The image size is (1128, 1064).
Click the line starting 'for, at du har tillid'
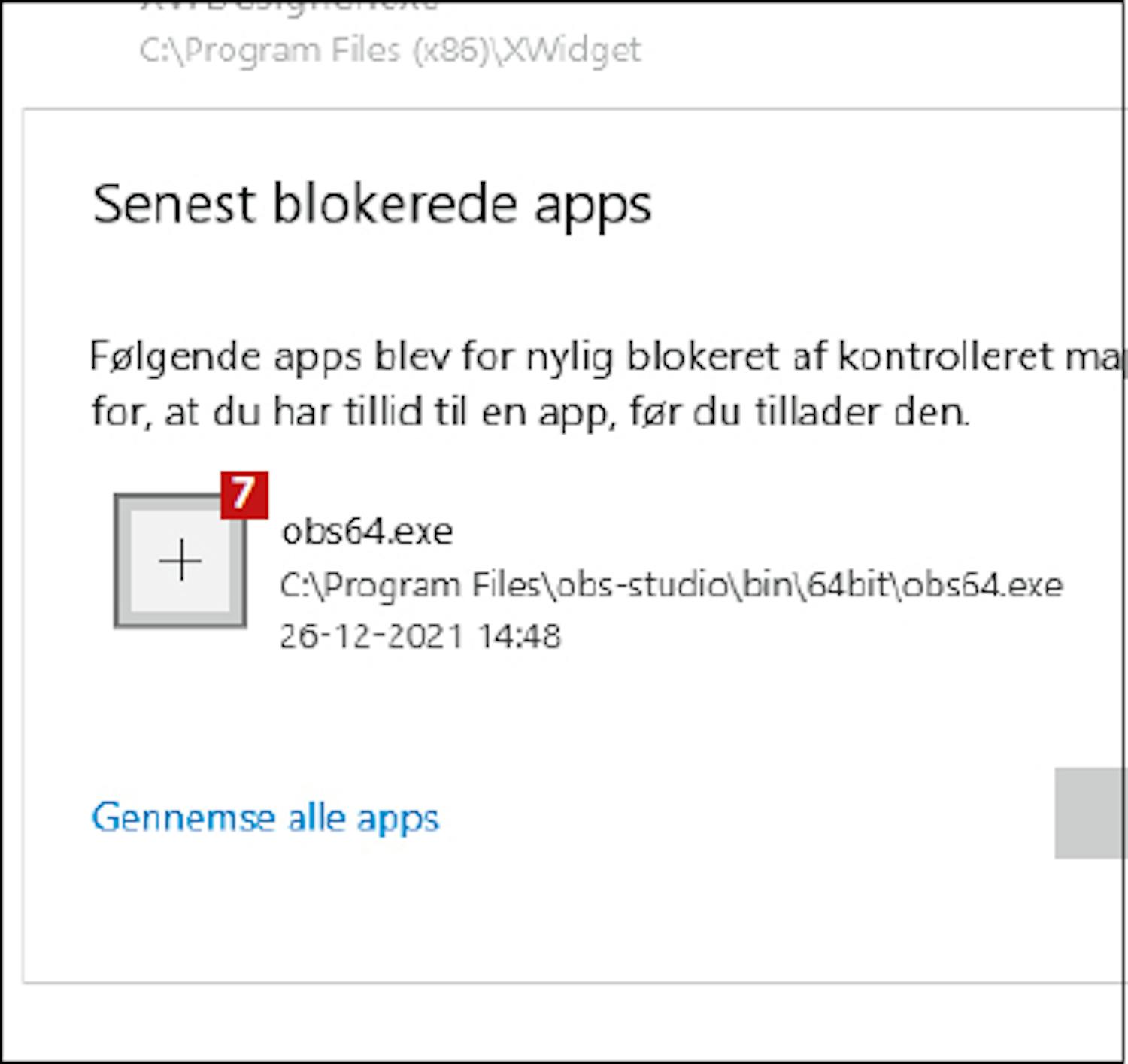click(530, 411)
